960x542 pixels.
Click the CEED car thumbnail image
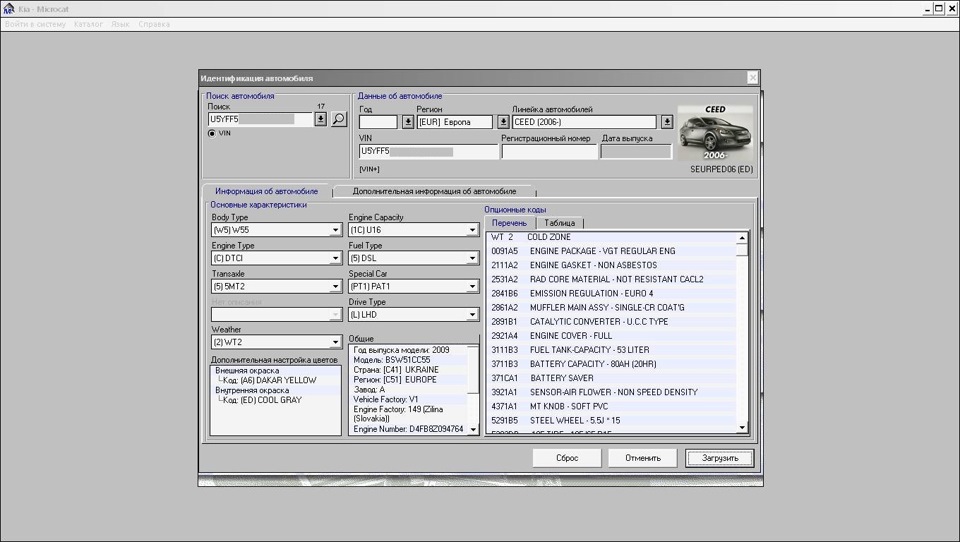pyautogui.click(x=715, y=133)
